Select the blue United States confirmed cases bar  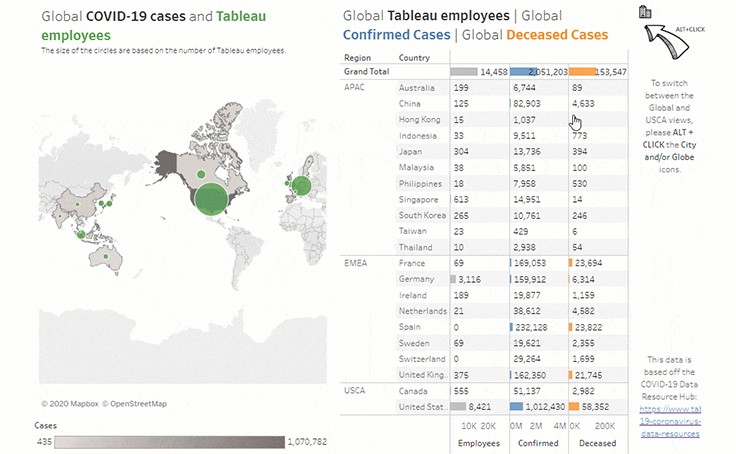click(517, 407)
